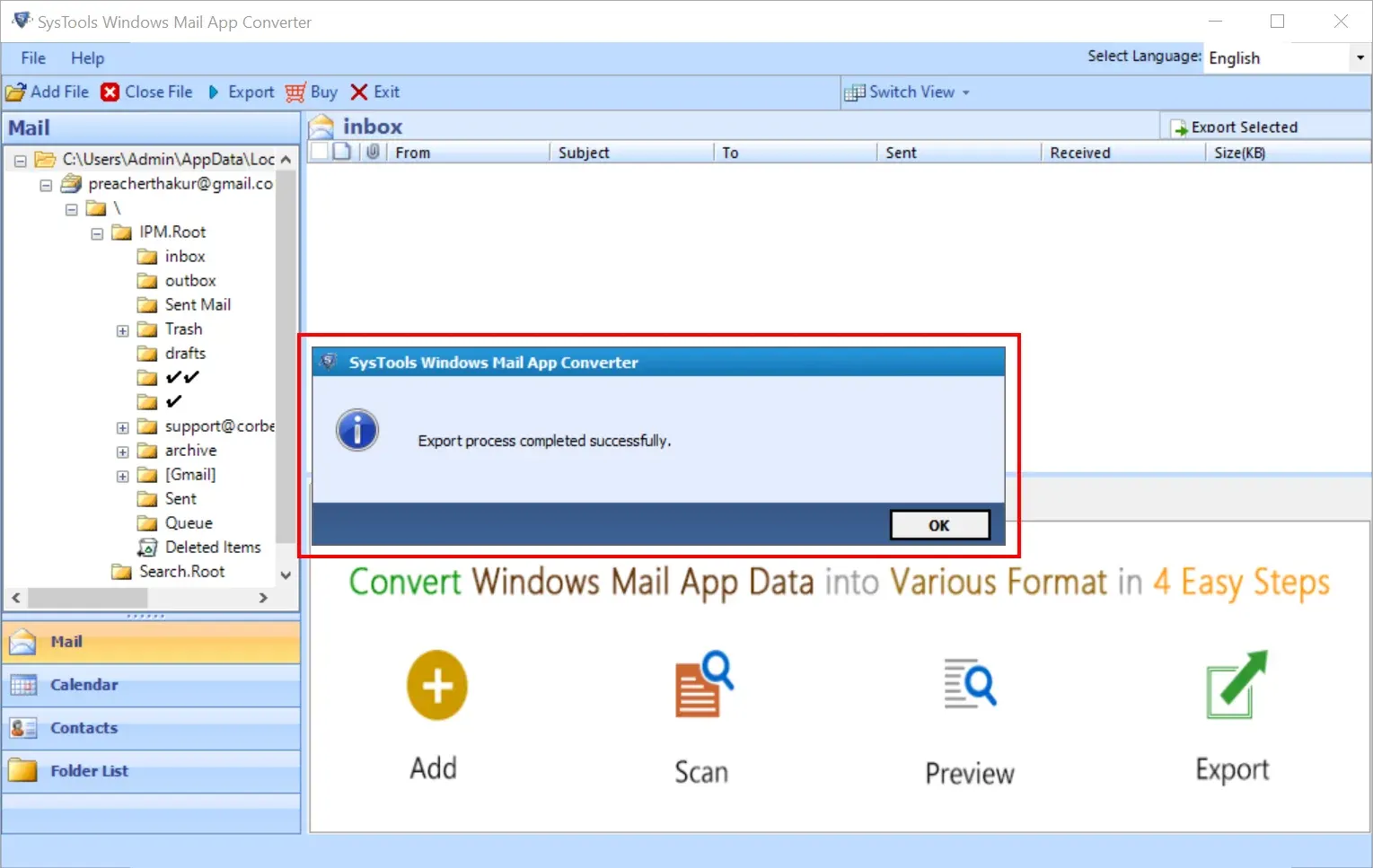Click the Trash folder icon

click(147, 329)
